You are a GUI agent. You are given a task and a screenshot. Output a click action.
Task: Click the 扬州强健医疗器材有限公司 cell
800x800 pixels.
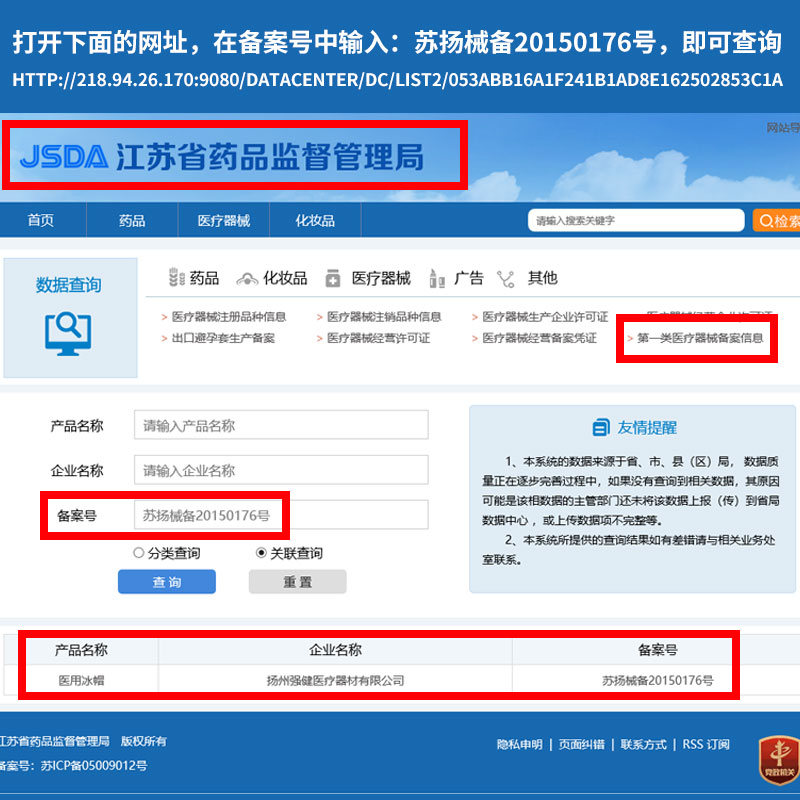tap(335, 680)
